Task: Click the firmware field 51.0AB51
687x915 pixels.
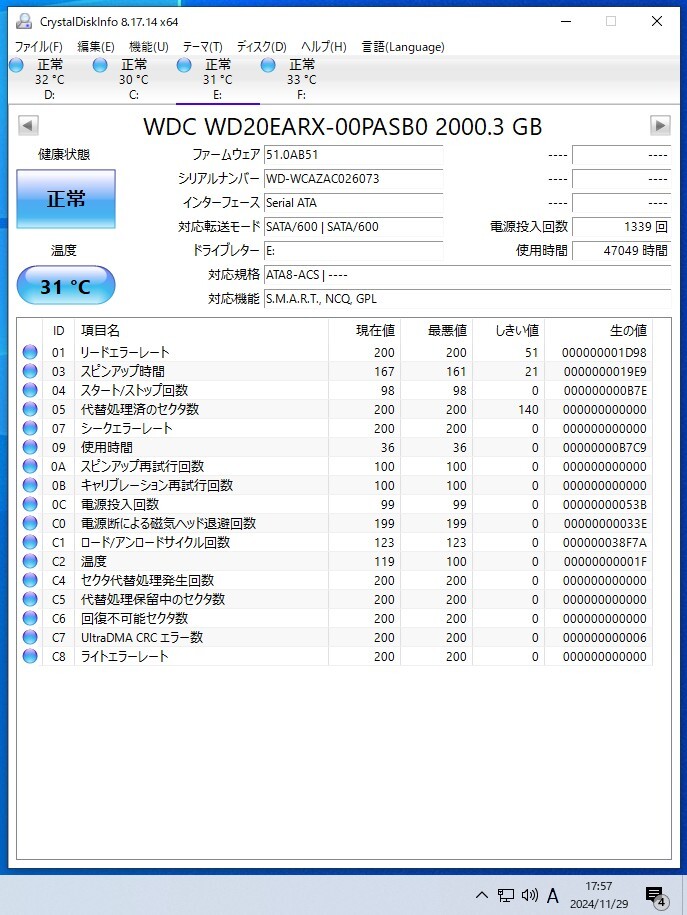Action: point(353,155)
